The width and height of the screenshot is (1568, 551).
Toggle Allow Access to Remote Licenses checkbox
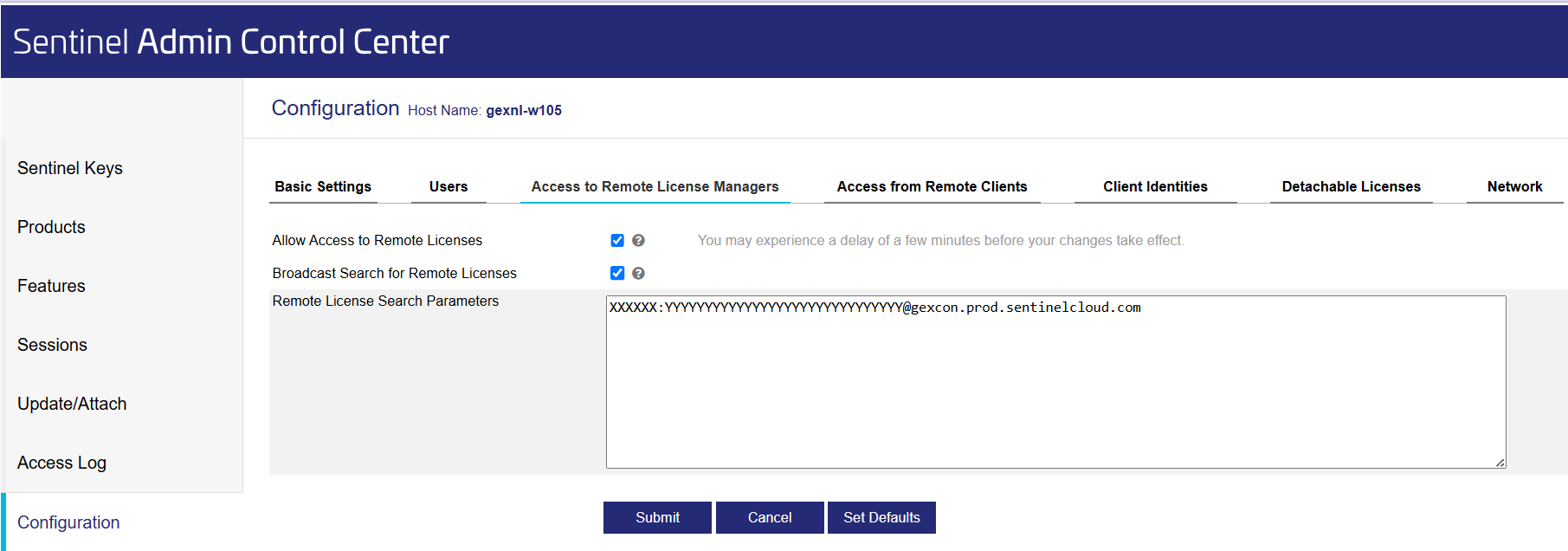[x=617, y=240]
